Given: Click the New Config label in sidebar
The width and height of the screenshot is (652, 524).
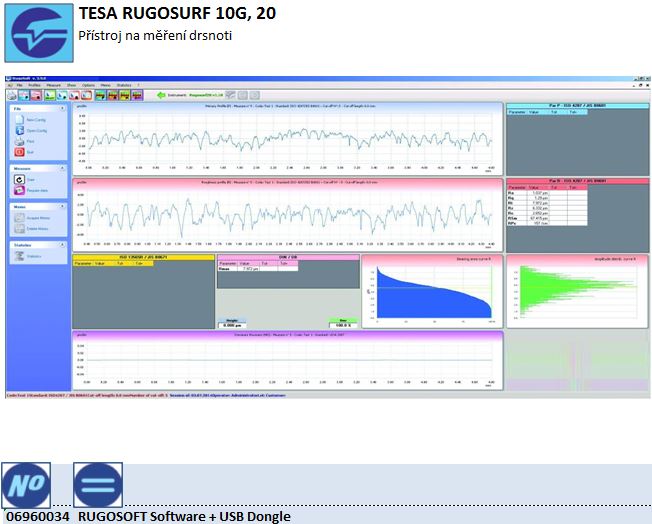Looking at the screenshot, I should [36, 120].
